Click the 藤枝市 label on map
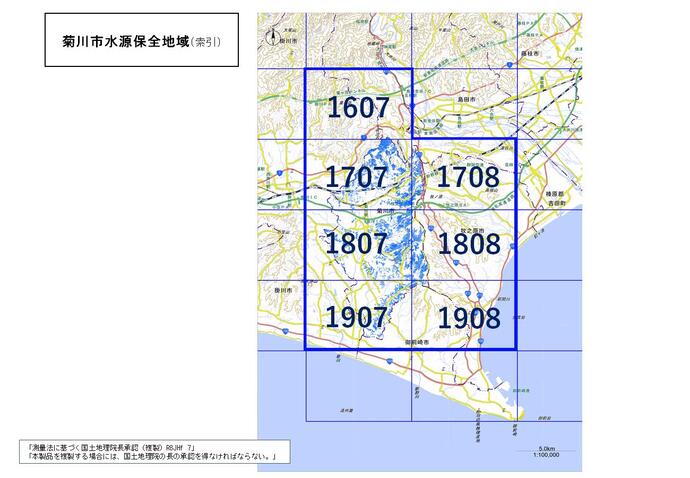The height and width of the screenshot is (478, 690). [530, 54]
